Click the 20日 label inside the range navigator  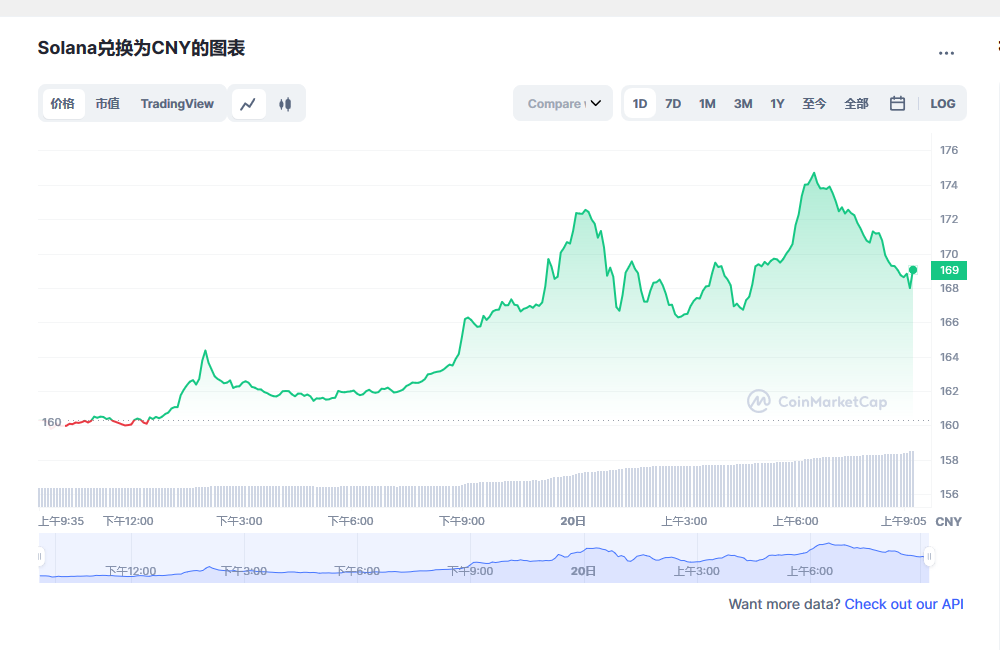tap(583, 571)
